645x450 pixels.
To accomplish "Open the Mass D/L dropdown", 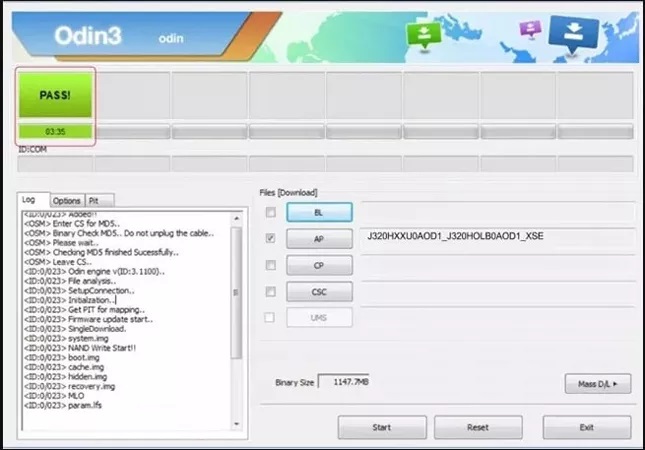I will 597,383.
